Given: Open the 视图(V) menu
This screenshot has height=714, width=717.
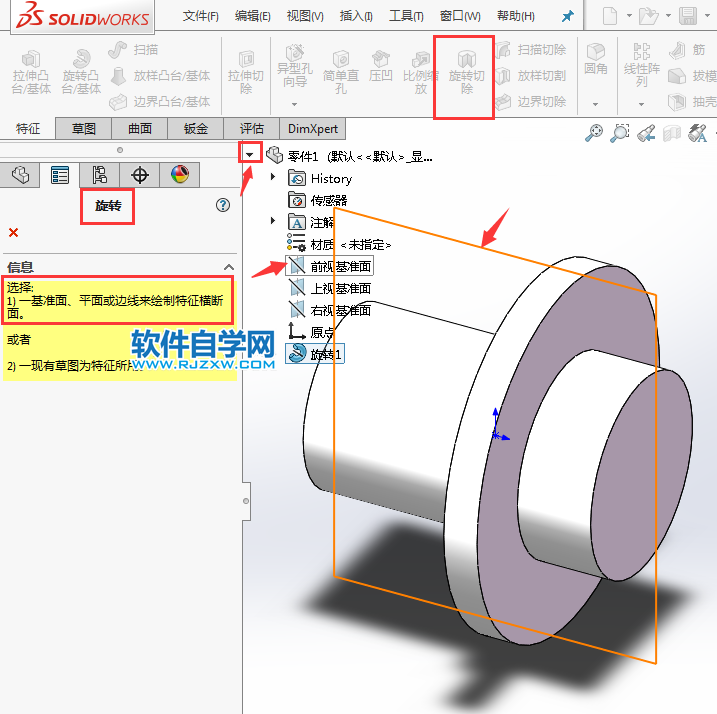Looking at the screenshot, I should (305, 16).
